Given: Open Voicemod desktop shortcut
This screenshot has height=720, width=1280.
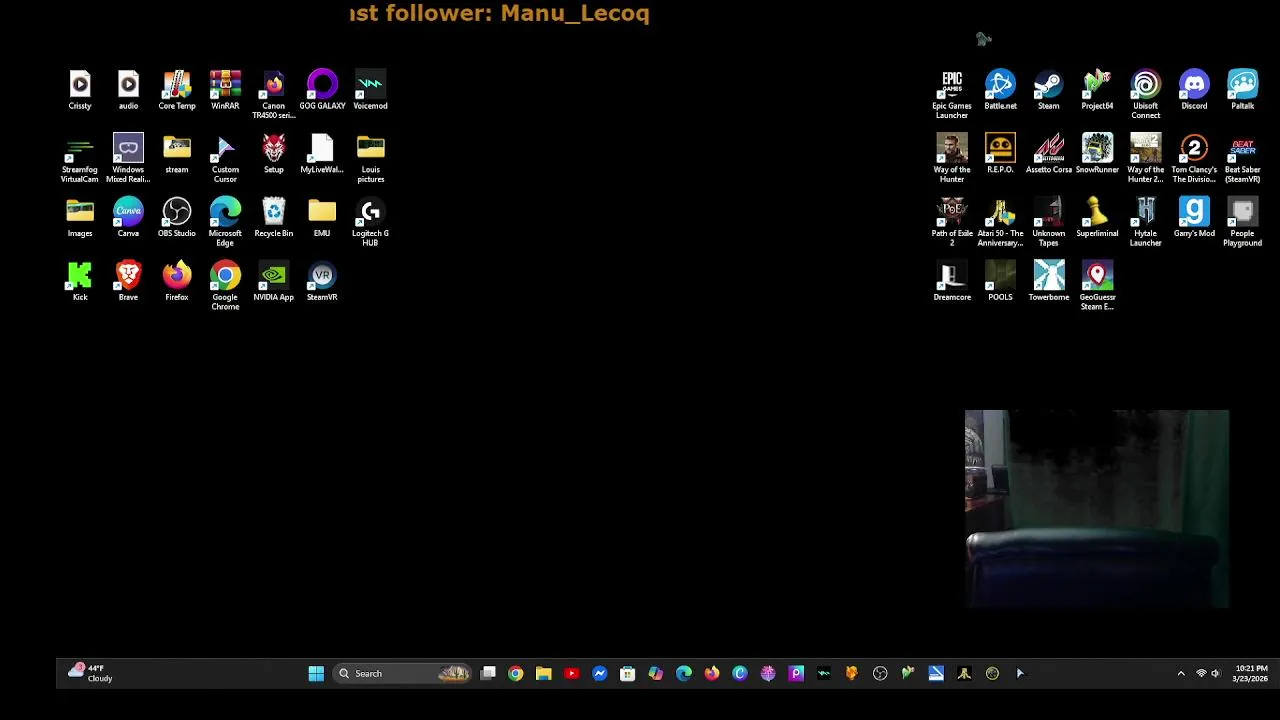Looking at the screenshot, I should [370, 90].
